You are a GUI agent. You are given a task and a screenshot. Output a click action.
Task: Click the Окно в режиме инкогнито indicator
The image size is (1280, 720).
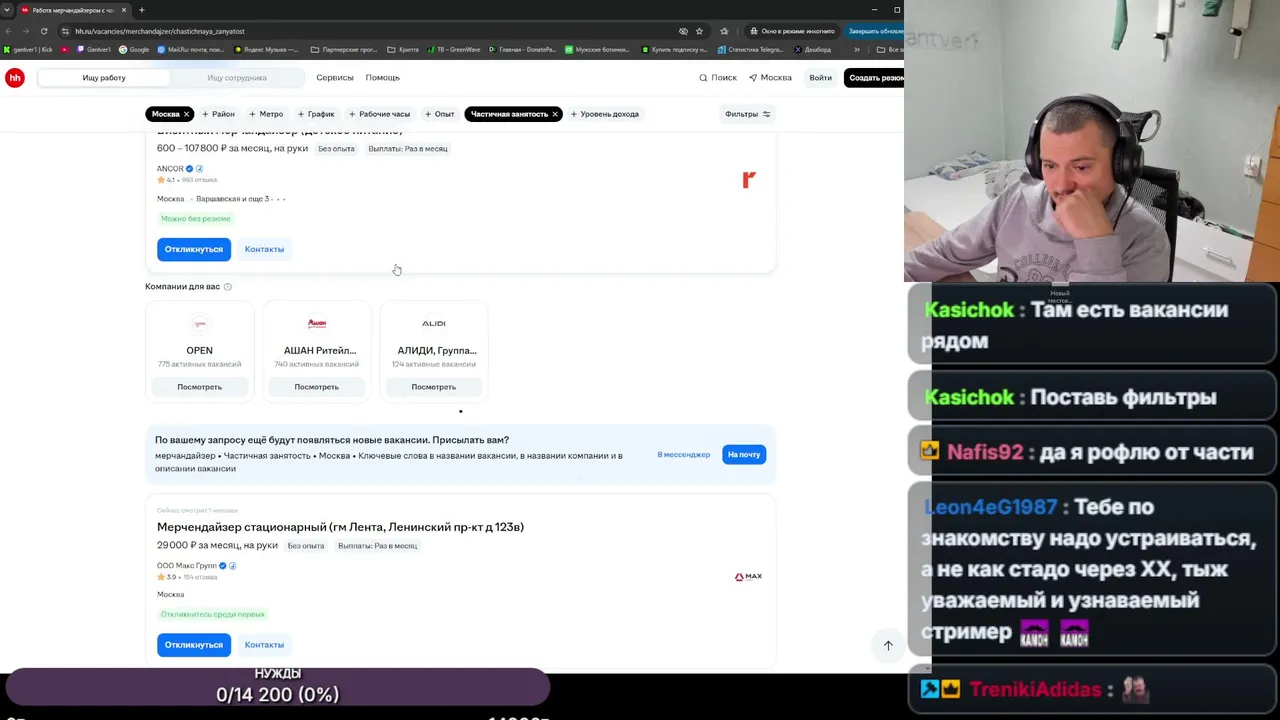[791, 31]
